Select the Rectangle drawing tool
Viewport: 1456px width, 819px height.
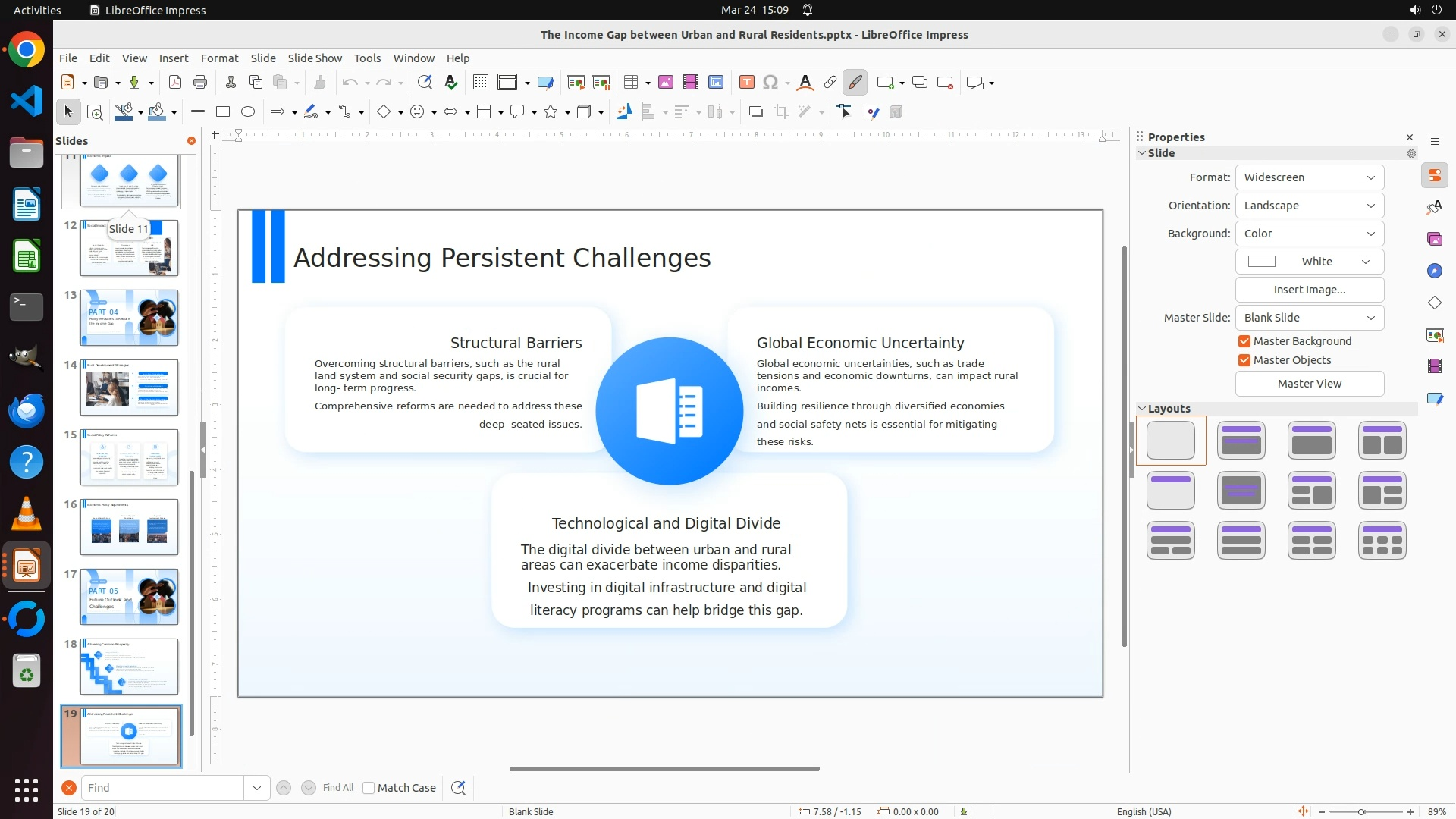(223, 112)
